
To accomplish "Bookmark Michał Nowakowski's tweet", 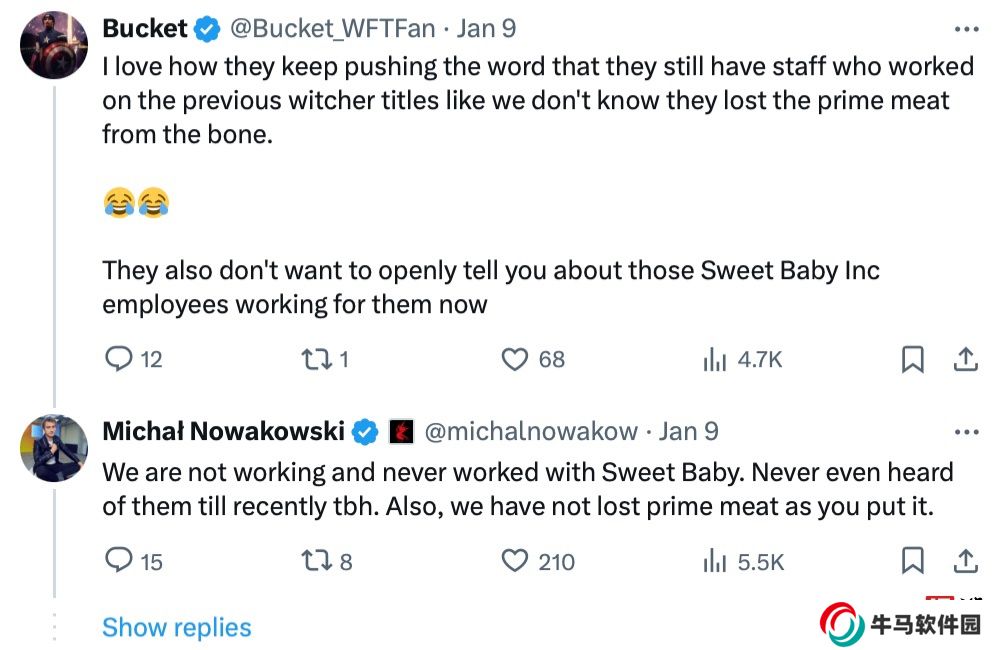I will (912, 561).
